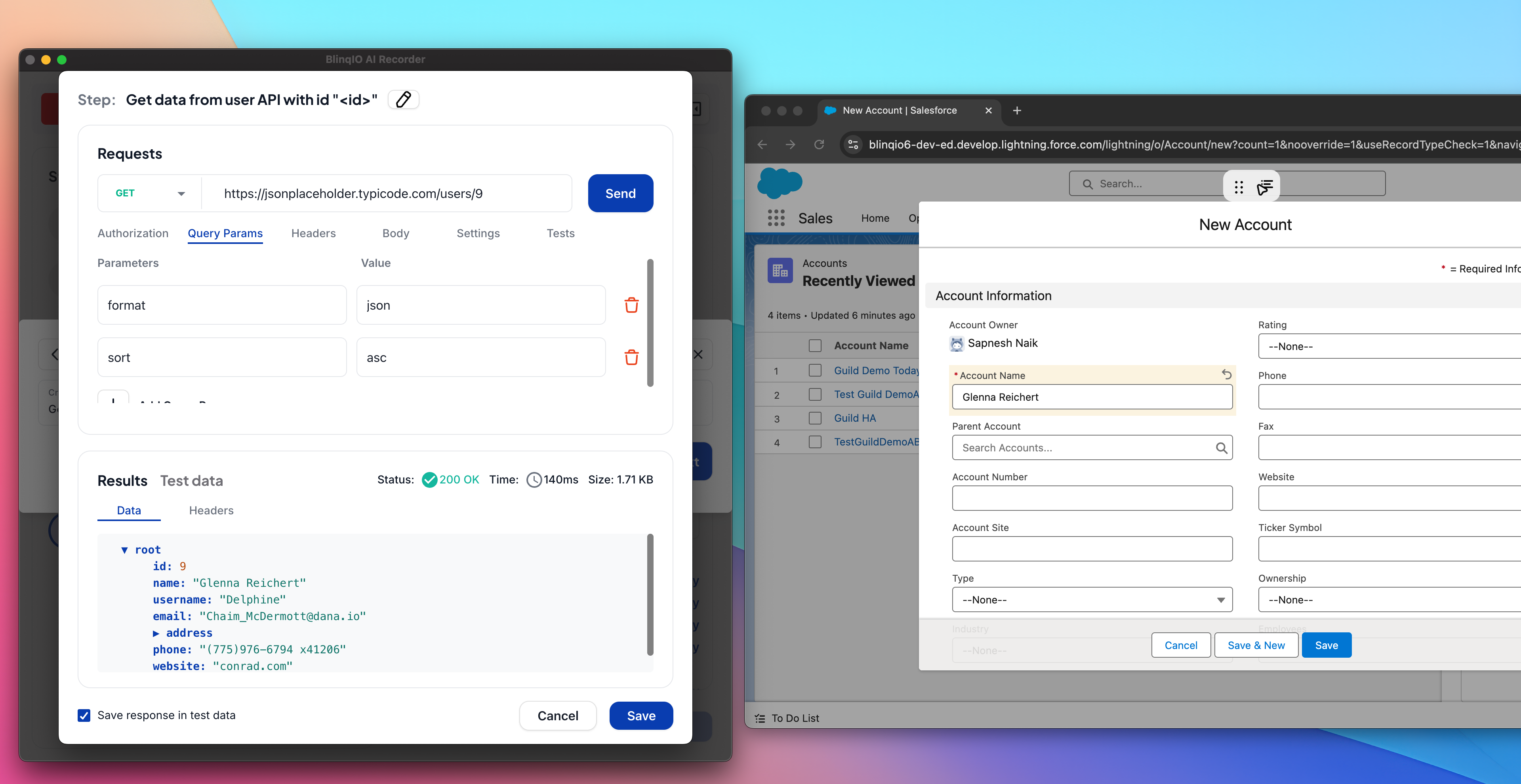Viewport: 1521px width, 784px height.
Task: Open the Tests tab
Action: [560, 233]
